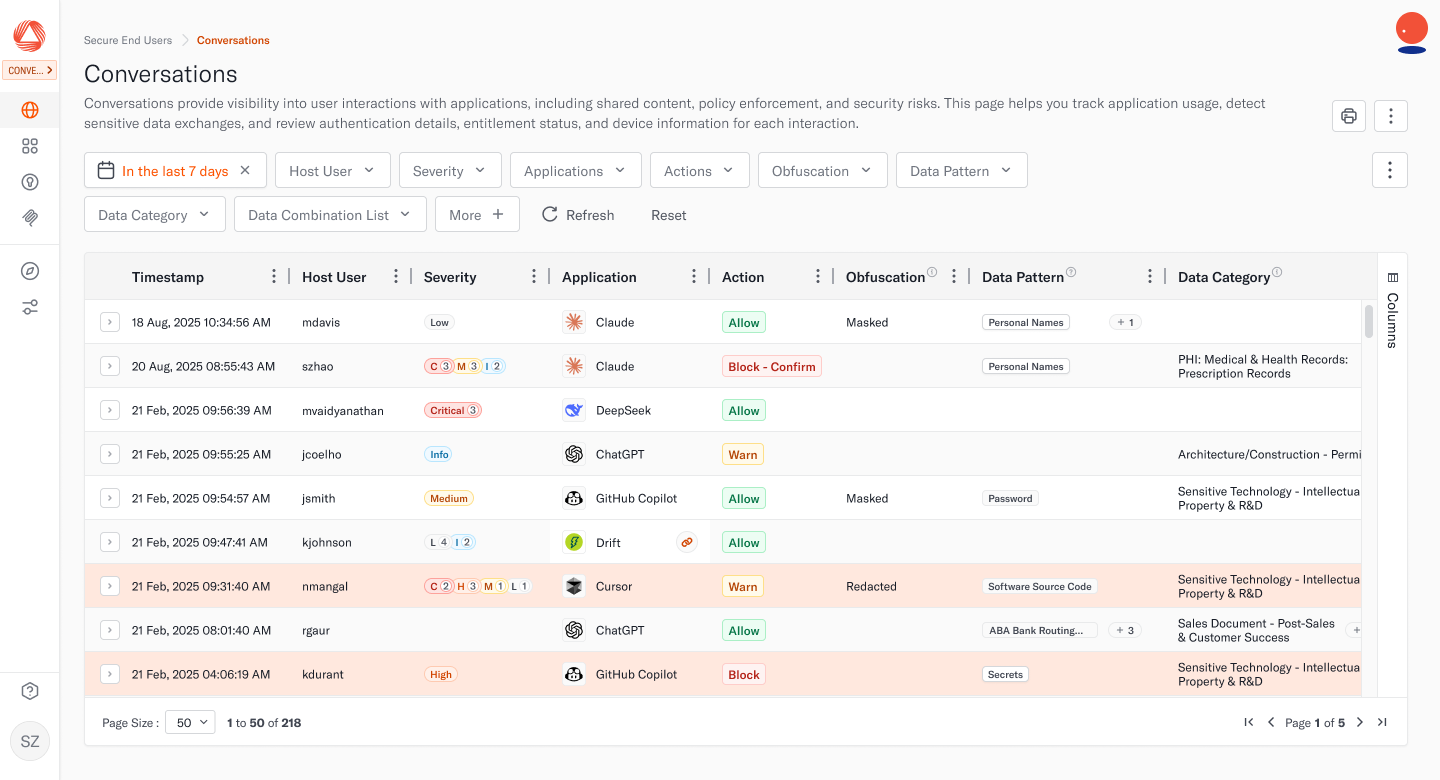Viewport: 1440px width, 780px height.
Task: Click the Secure End Users breadcrumb
Action: pos(128,40)
